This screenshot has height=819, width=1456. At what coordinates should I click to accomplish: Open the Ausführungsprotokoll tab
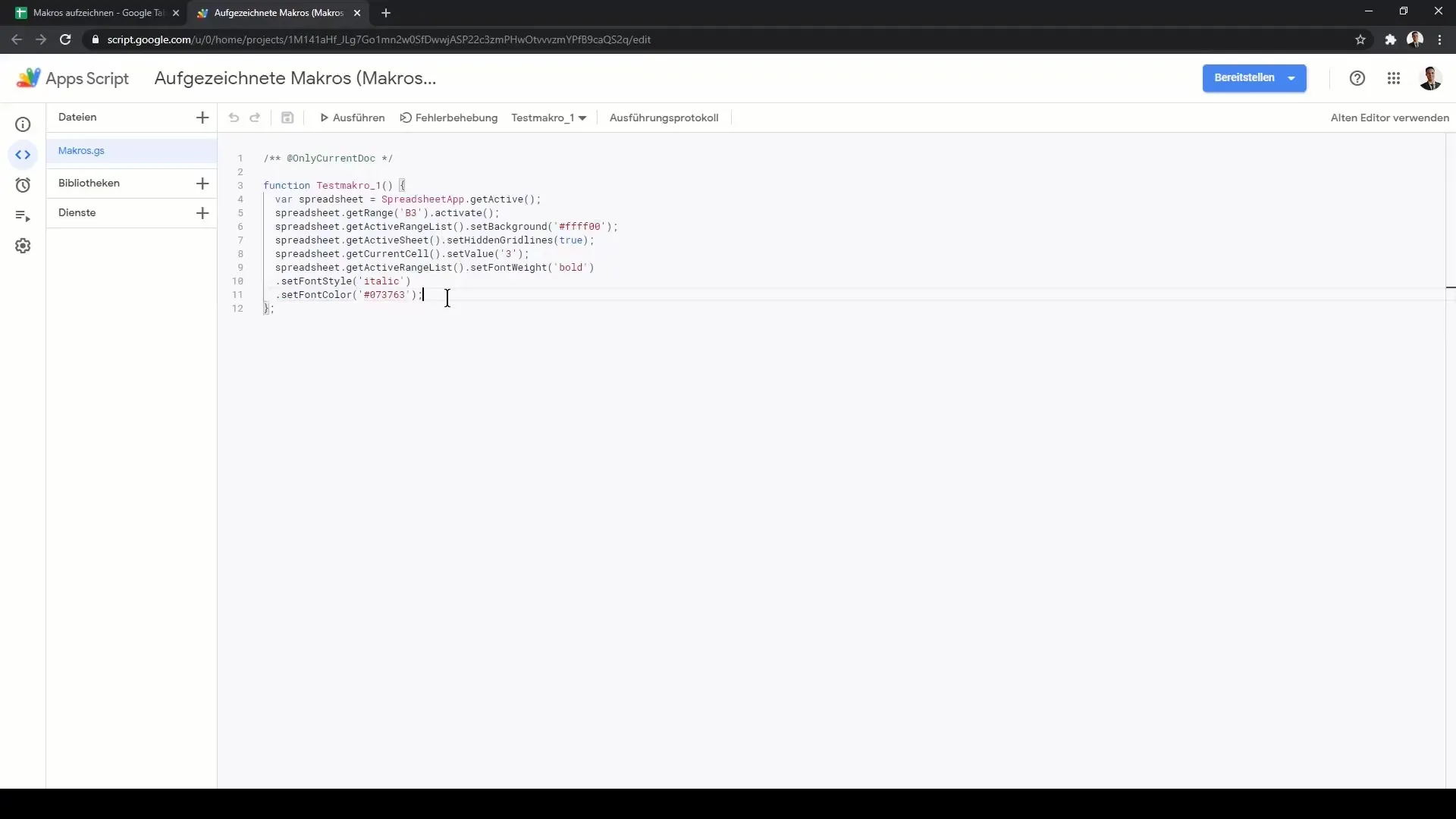click(663, 118)
